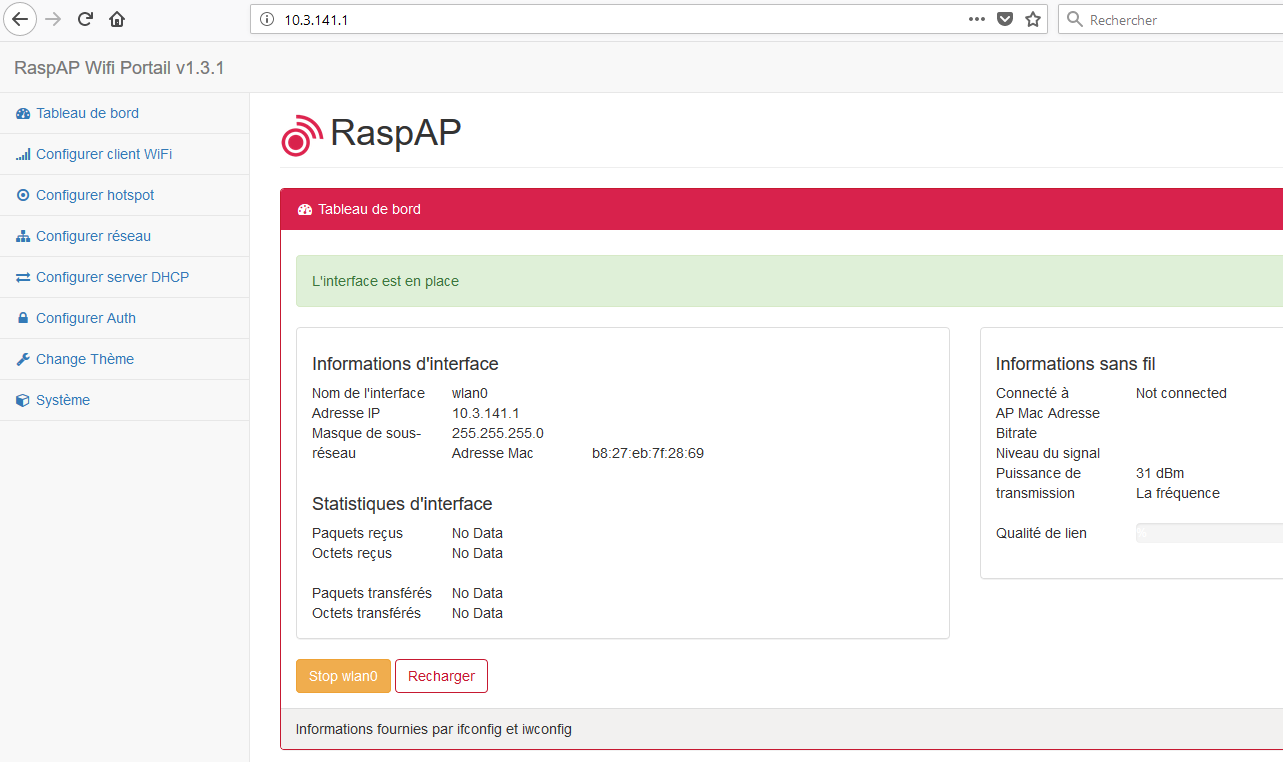Screen dimensions: 1283x762
Task: Go forward with the browser forward arrow
Action: (53, 19)
